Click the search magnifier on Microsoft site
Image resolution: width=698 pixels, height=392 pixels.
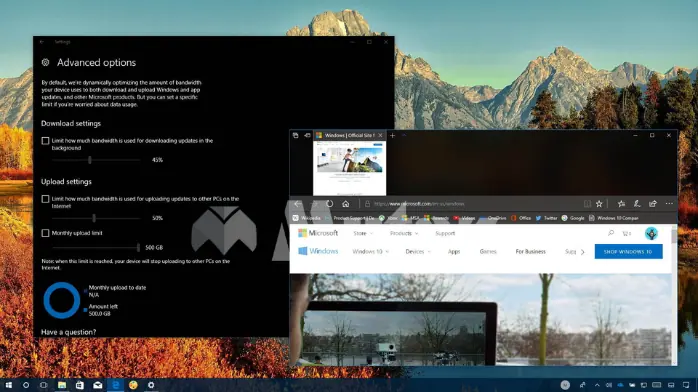click(611, 233)
